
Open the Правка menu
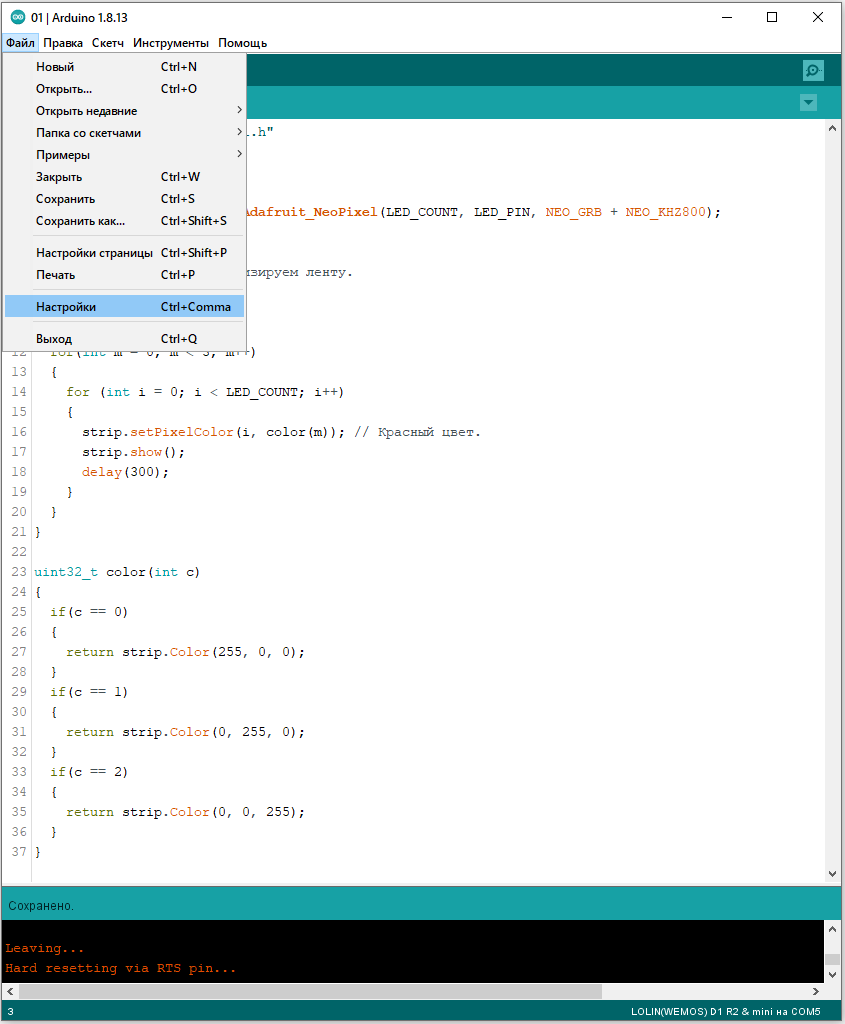tap(63, 43)
